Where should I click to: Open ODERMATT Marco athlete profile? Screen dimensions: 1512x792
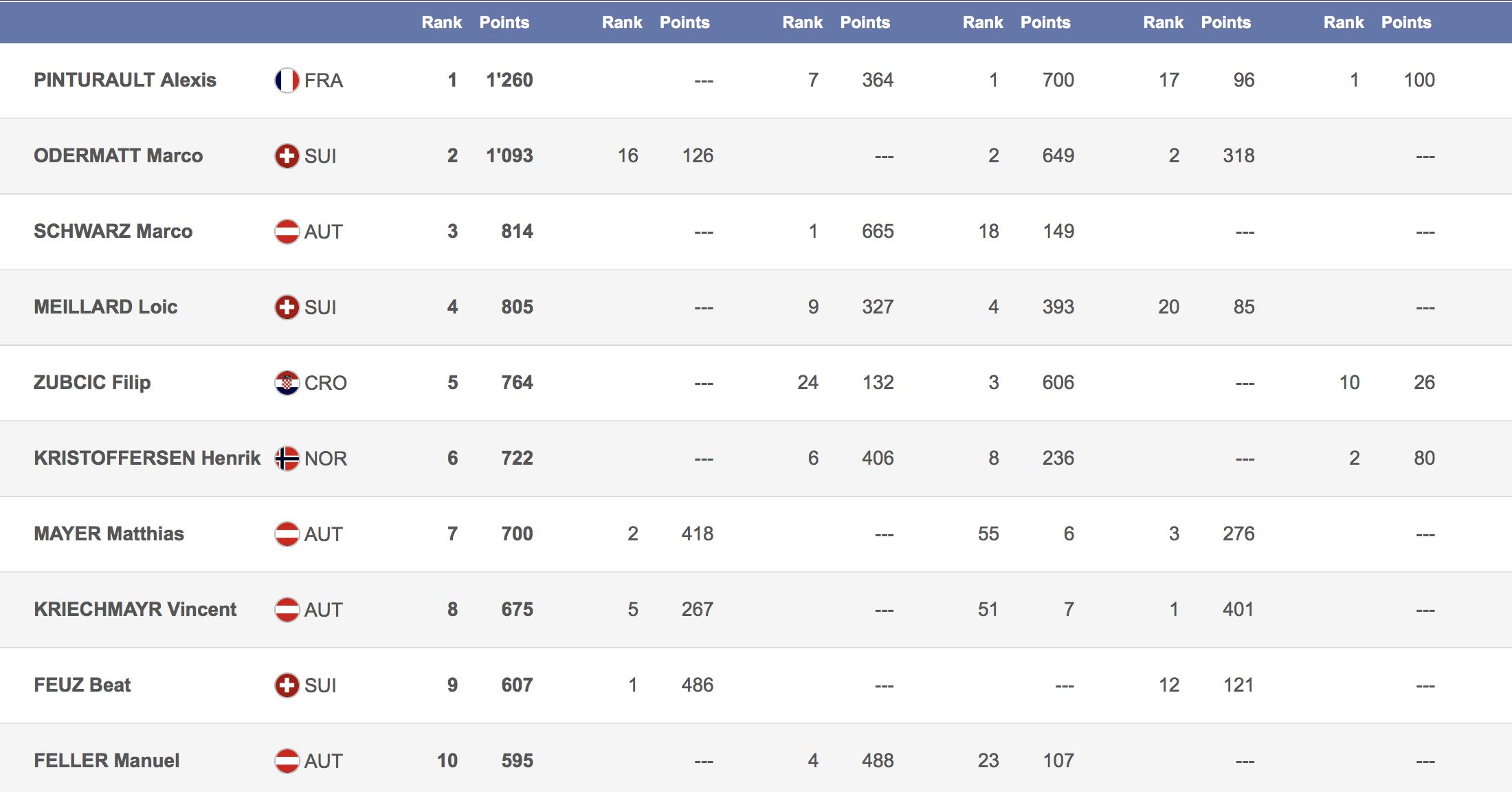point(118,156)
